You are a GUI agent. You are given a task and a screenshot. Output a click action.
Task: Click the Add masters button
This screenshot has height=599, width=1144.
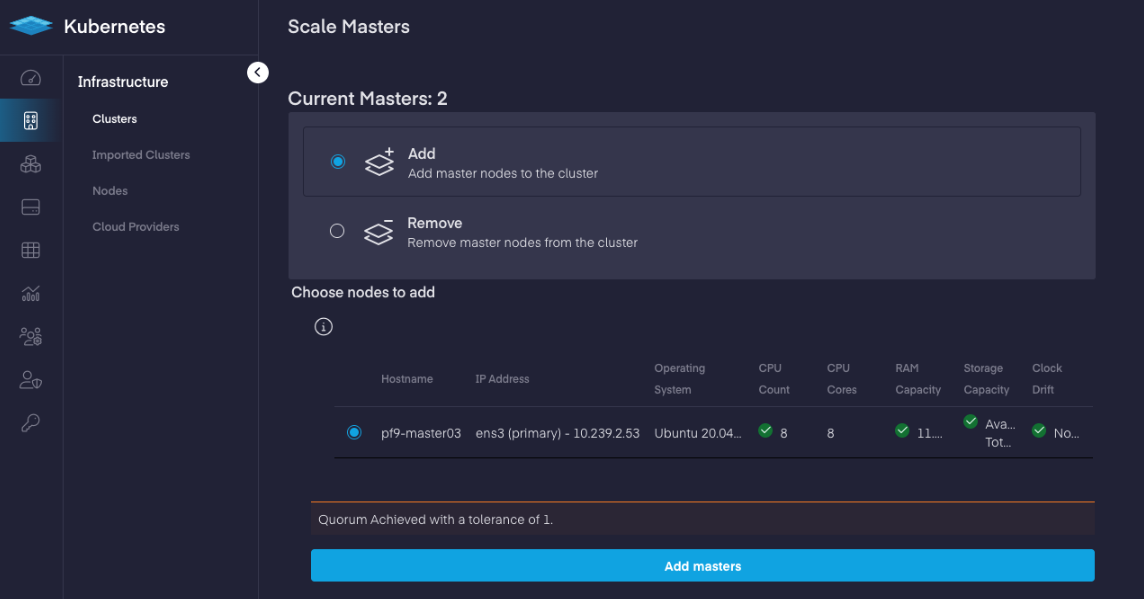coord(703,565)
